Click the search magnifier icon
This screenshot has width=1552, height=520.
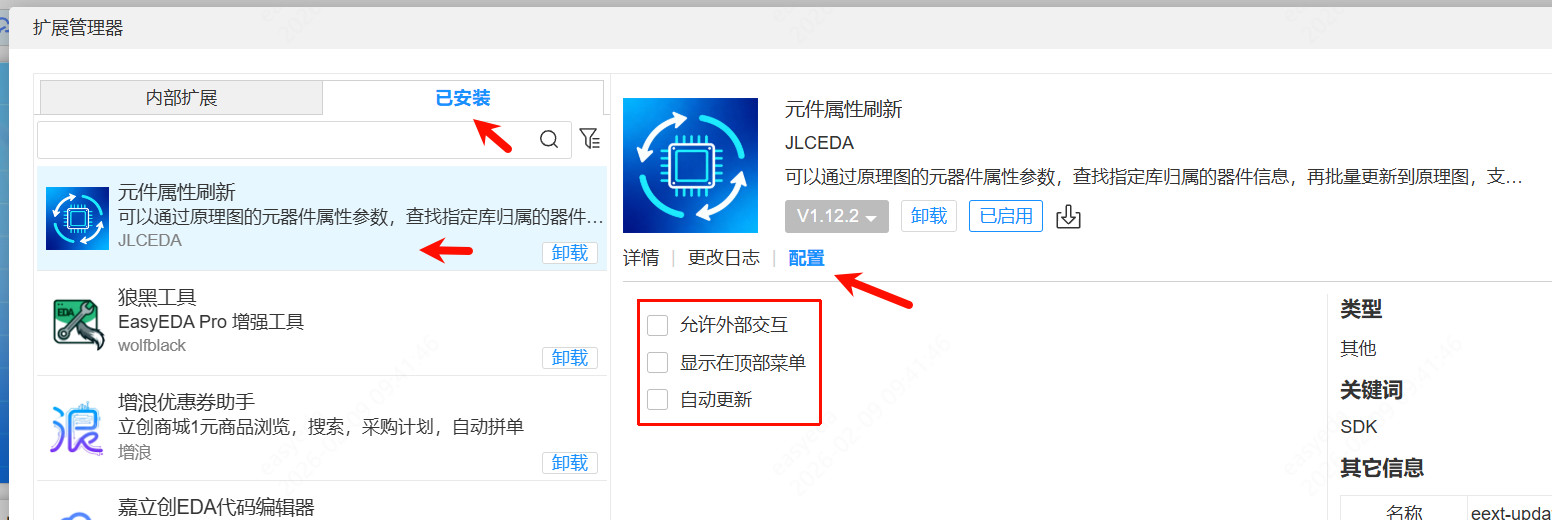click(x=549, y=139)
